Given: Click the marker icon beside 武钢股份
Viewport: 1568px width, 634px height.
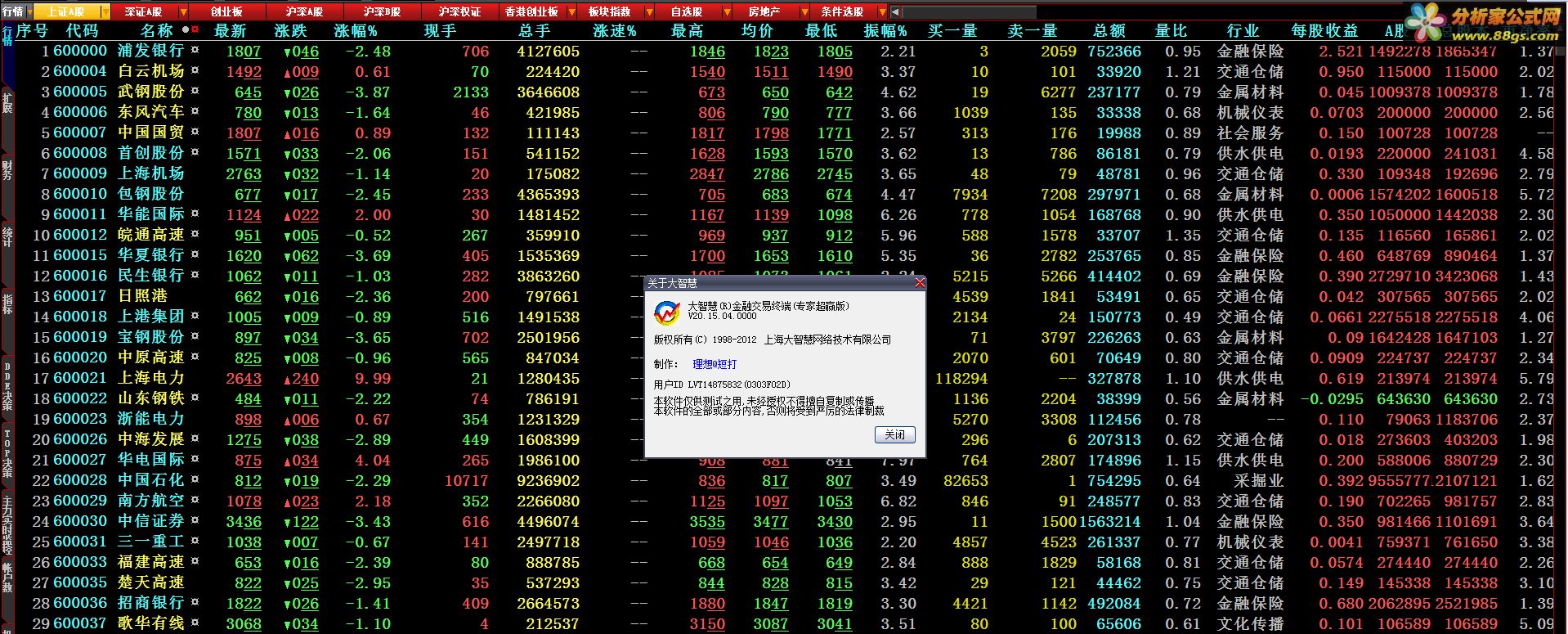Looking at the screenshot, I should click(x=195, y=91).
